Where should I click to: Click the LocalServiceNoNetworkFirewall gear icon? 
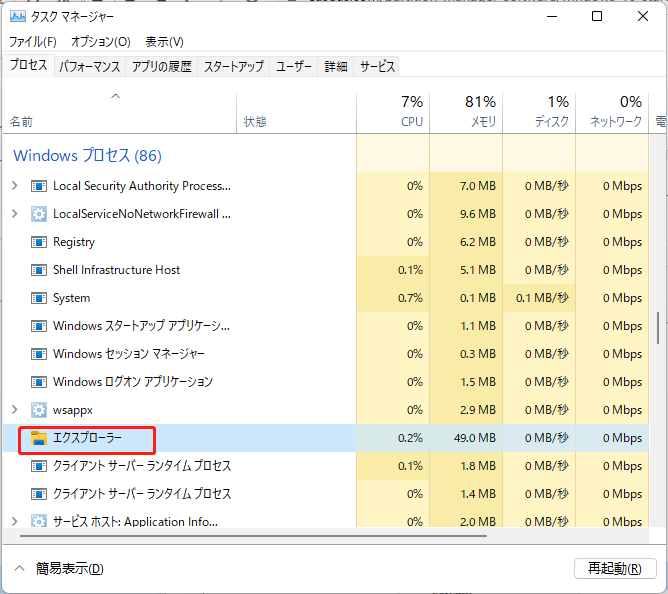39,214
